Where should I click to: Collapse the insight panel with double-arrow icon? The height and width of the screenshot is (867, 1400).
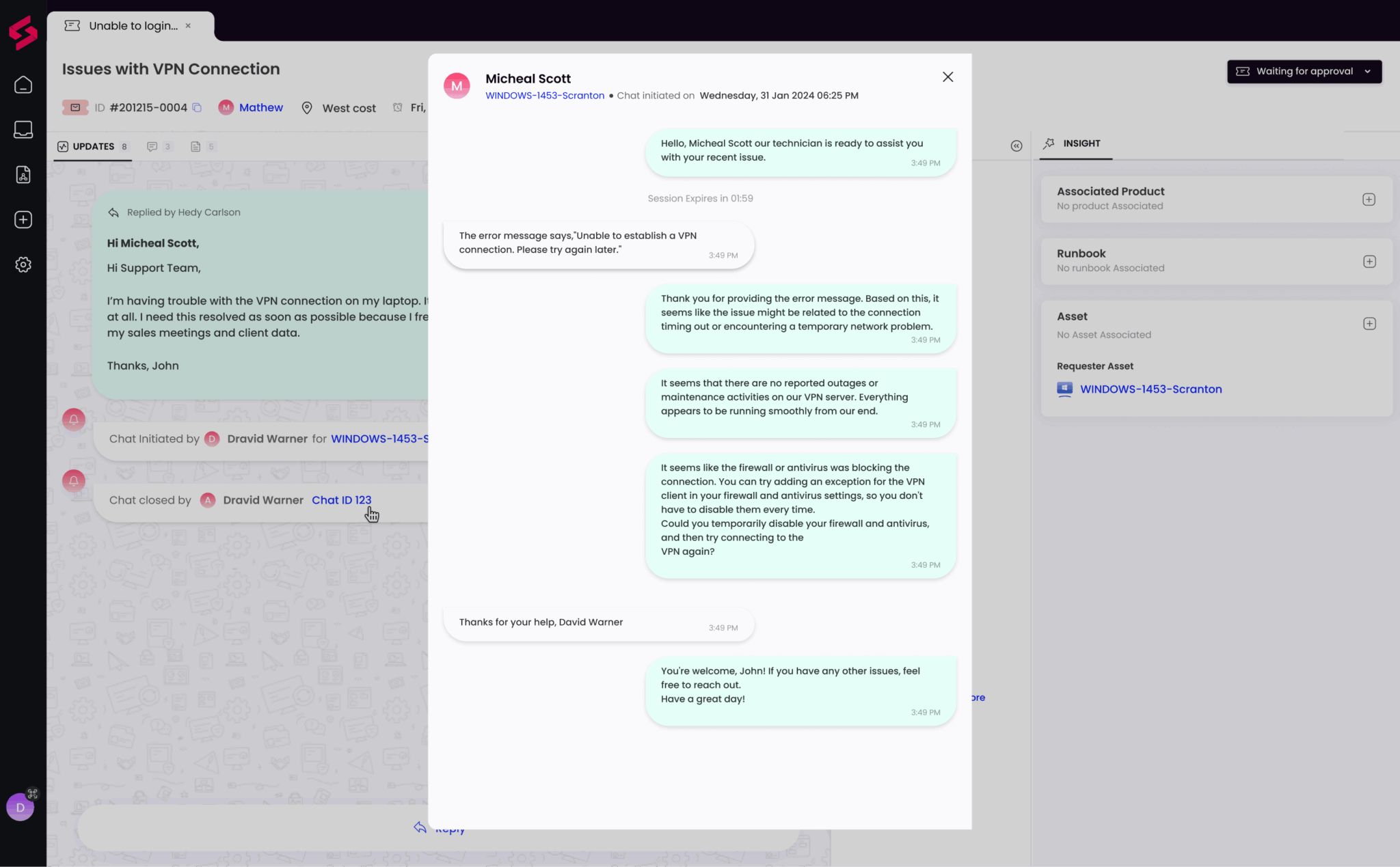pyautogui.click(x=1017, y=146)
